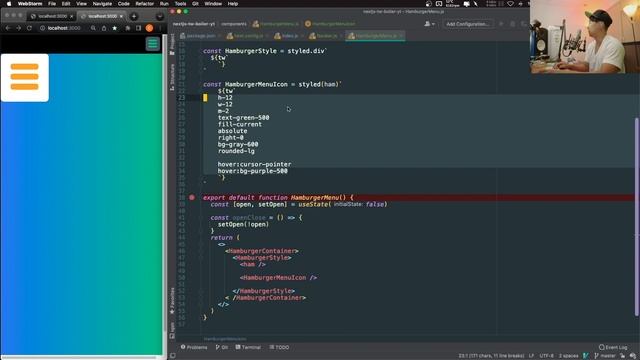Image resolution: width=640 pixels, height=360 pixels.
Task: Open the Git tool window
Action: pyautogui.click(x=222, y=347)
